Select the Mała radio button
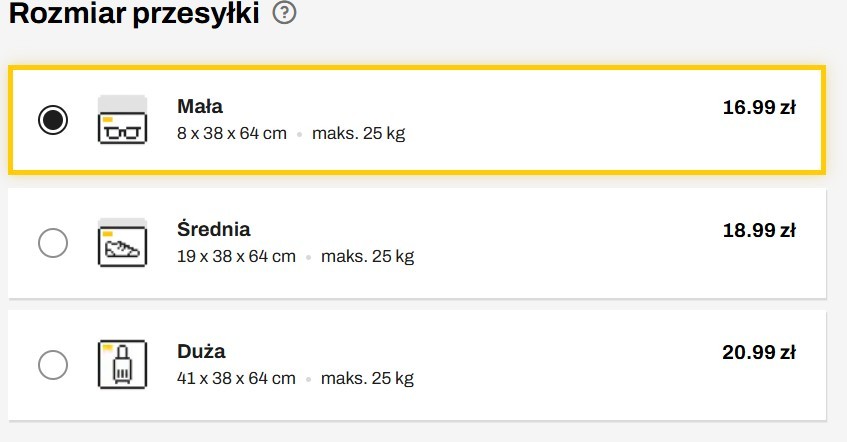This screenshot has width=847, height=442. click(53, 120)
